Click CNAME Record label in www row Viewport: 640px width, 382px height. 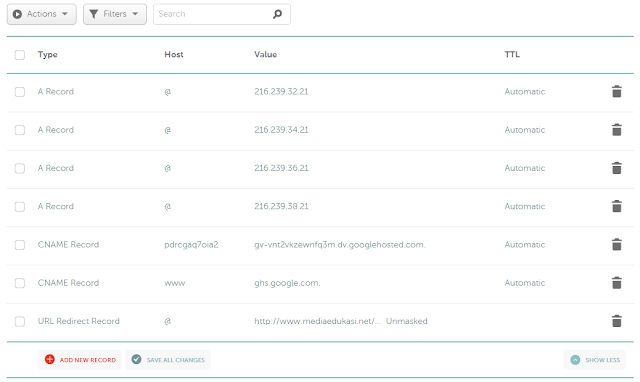68,283
